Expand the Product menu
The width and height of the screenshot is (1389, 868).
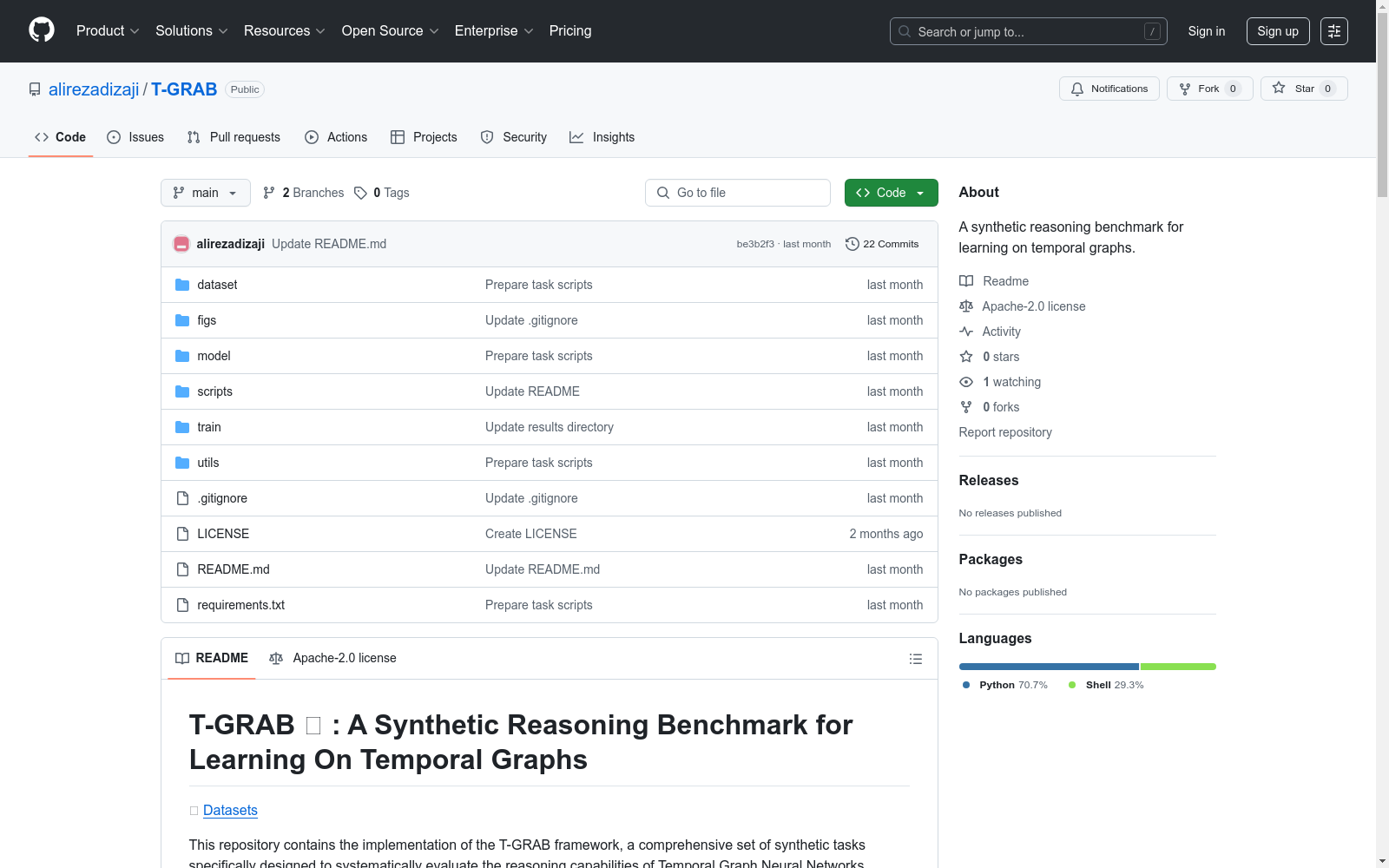click(108, 31)
